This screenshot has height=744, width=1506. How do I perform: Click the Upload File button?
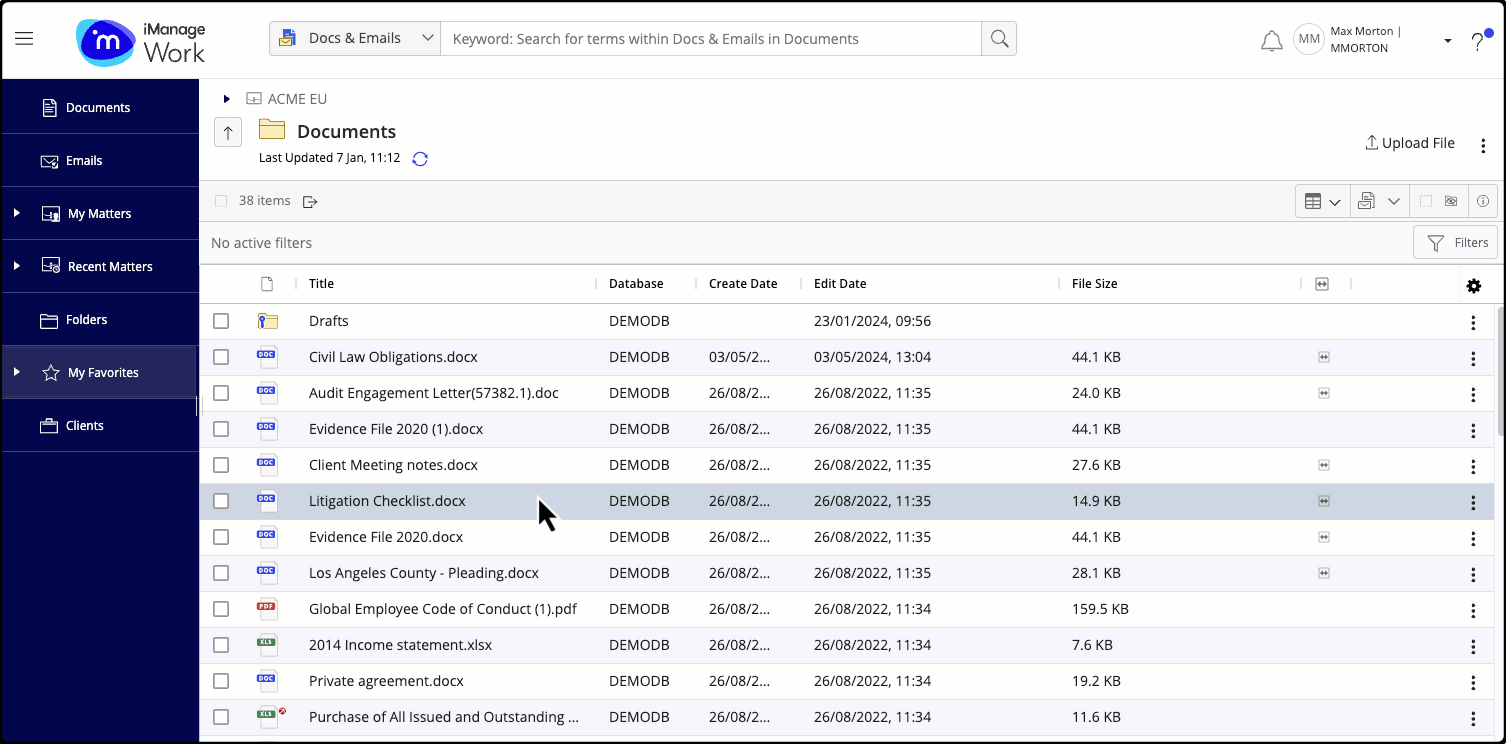[1409, 142]
